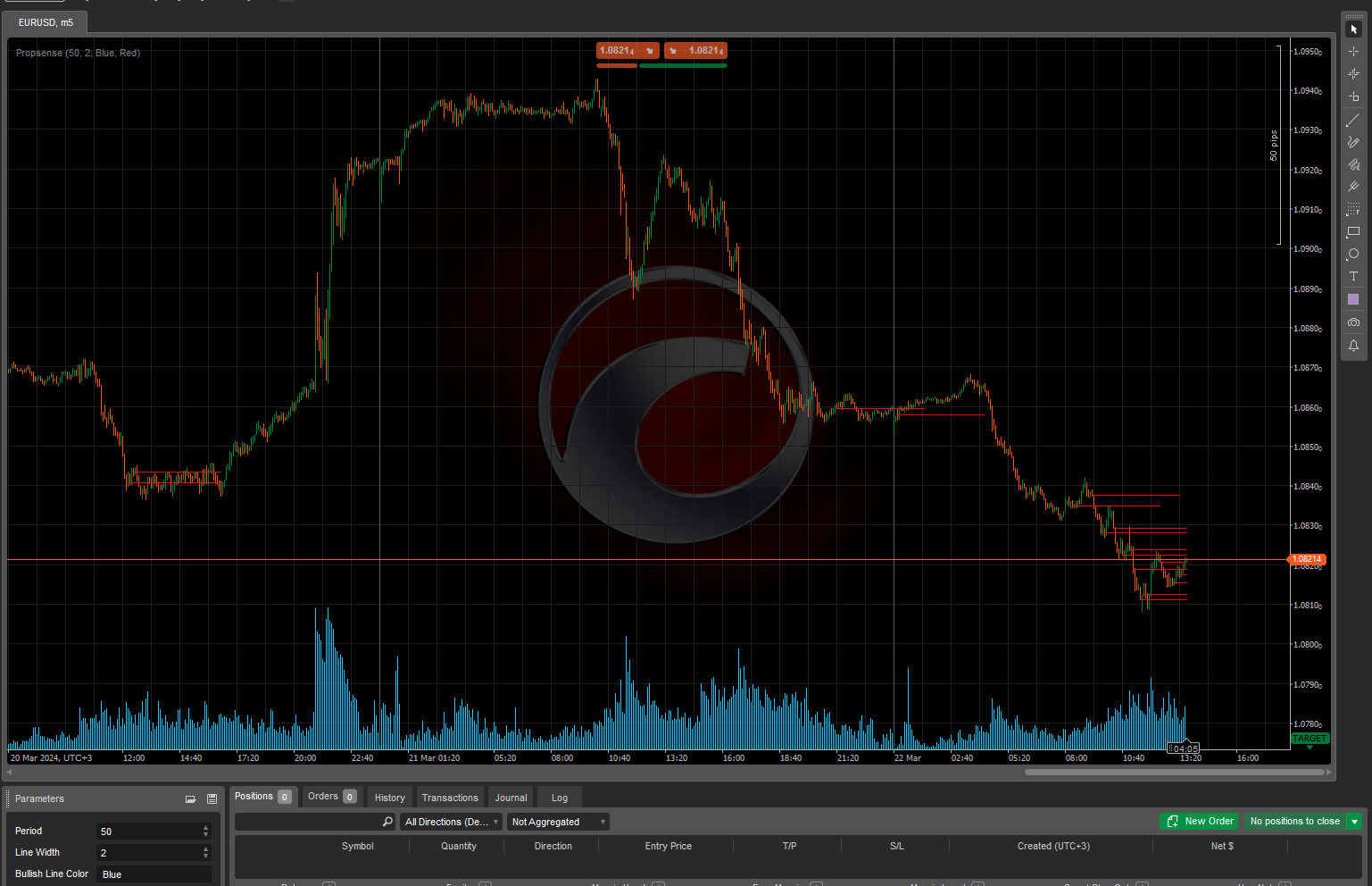Sort by T/P column header

(x=789, y=846)
